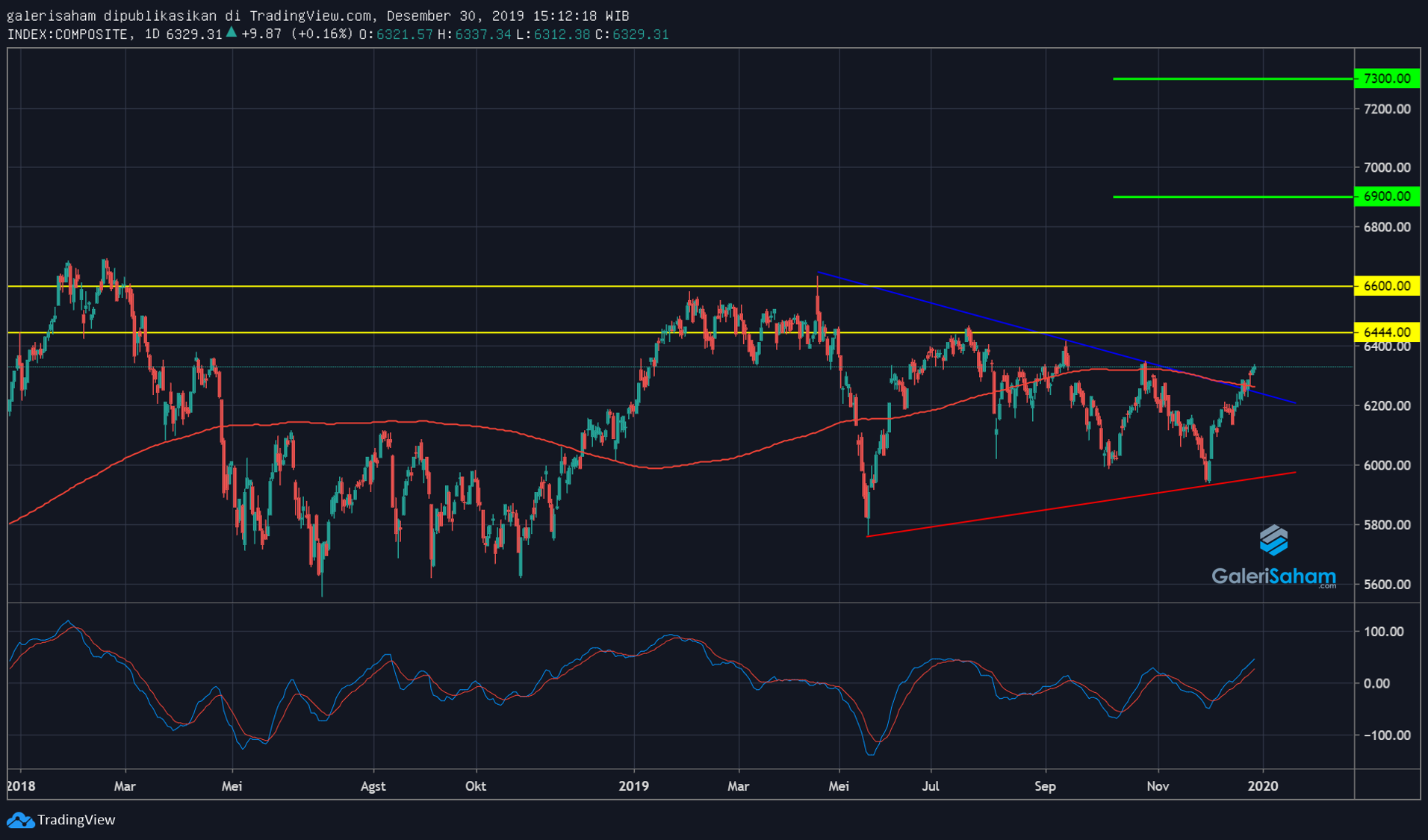This screenshot has height=840, width=1428.
Task: Click the green 7300.00 price label
Action: tap(1387, 78)
